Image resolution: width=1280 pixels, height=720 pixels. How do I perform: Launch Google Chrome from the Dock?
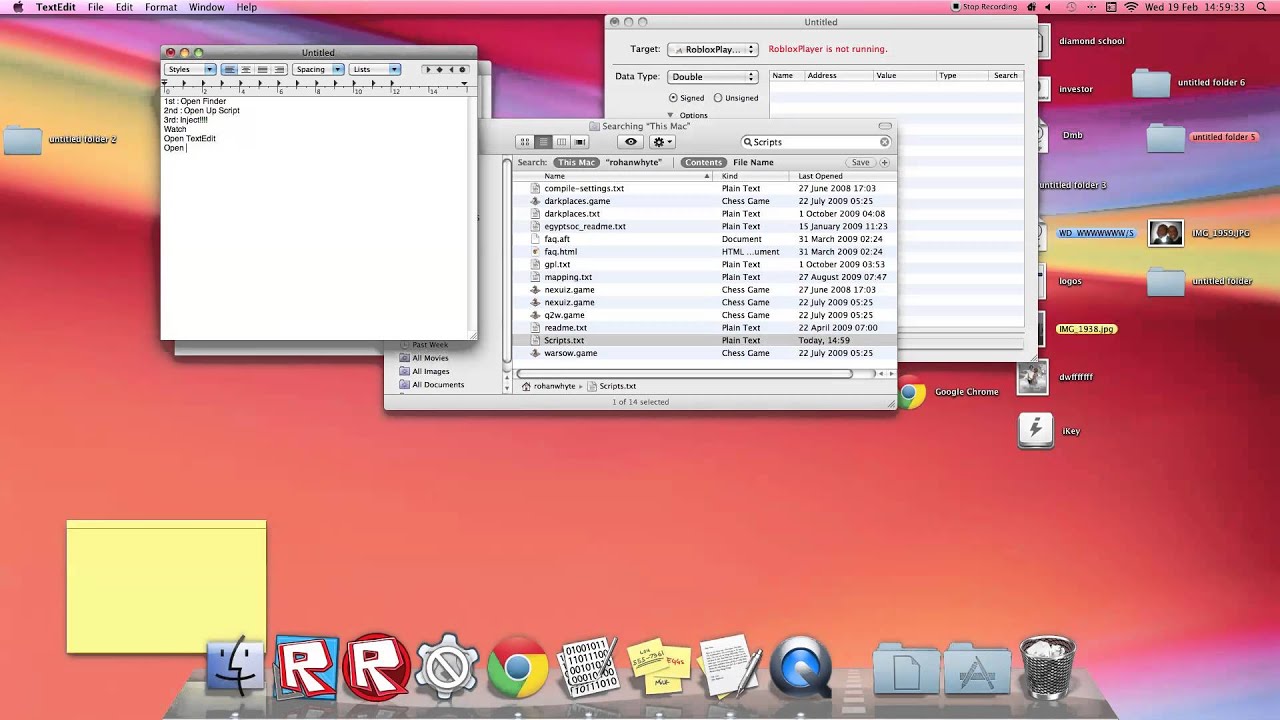pos(517,667)
